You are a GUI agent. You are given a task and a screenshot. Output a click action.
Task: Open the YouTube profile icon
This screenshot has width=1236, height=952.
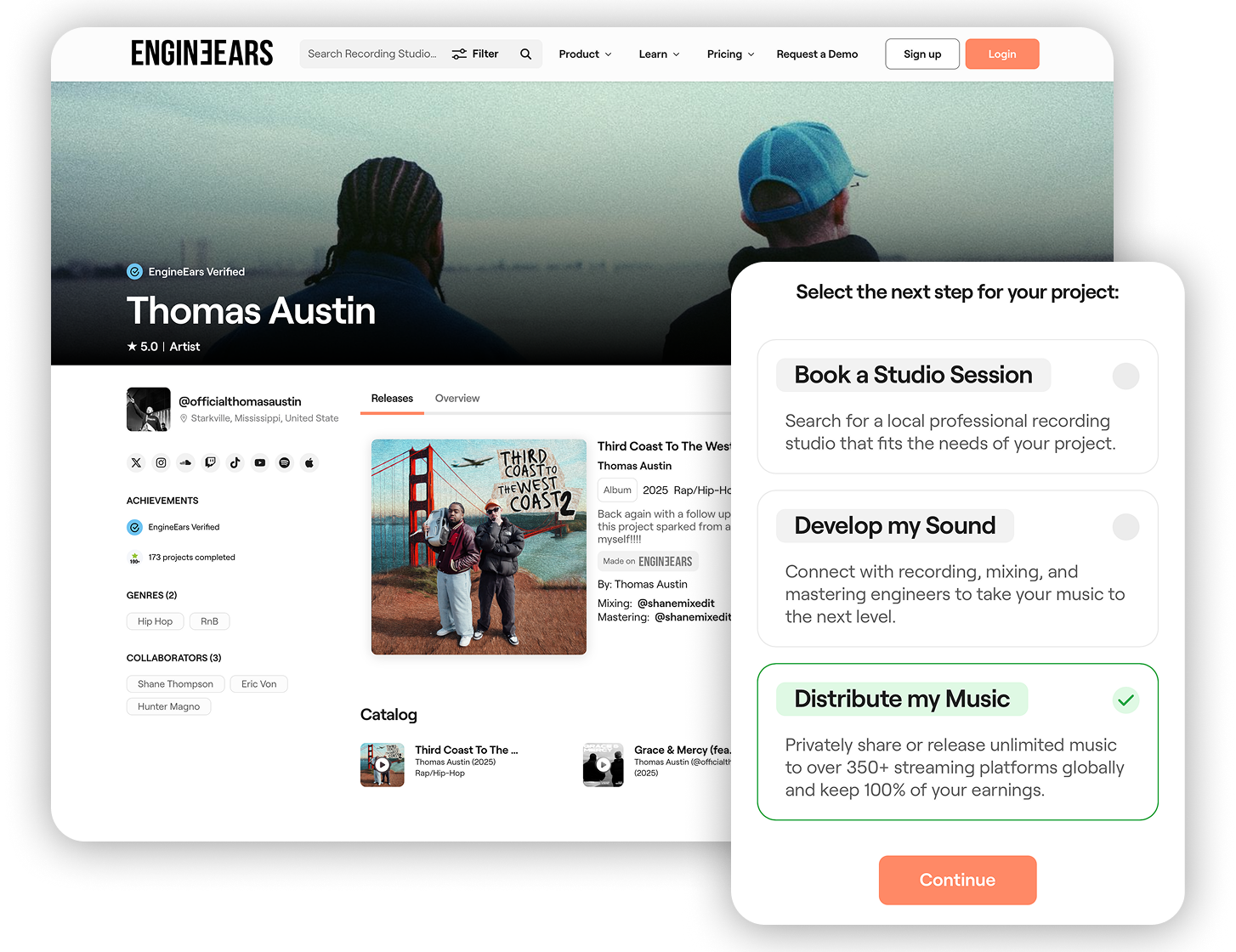pyautogui.click(x=260, y=462)
